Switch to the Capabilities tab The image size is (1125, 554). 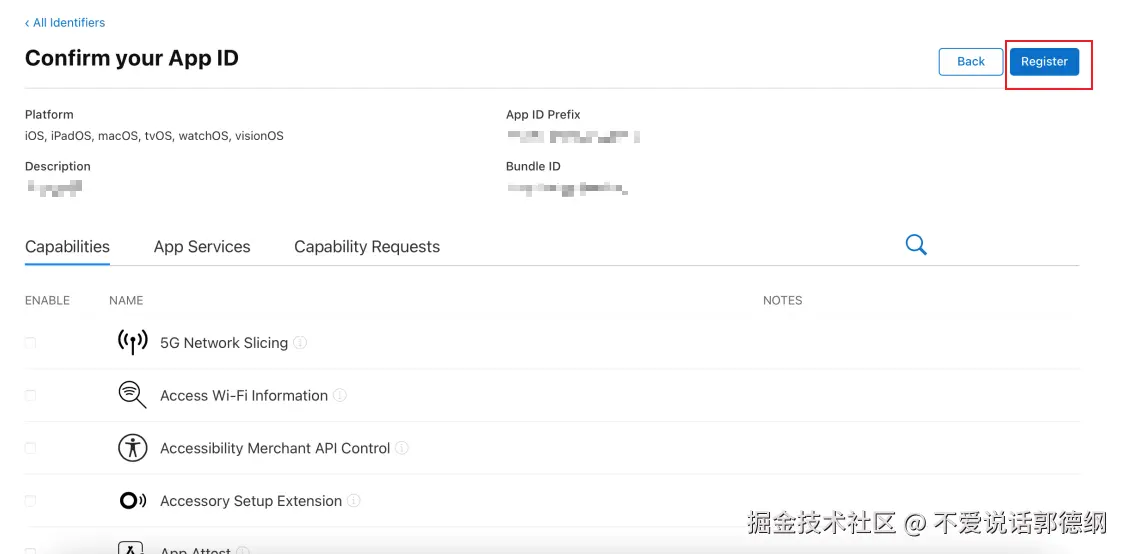[67, 247]
